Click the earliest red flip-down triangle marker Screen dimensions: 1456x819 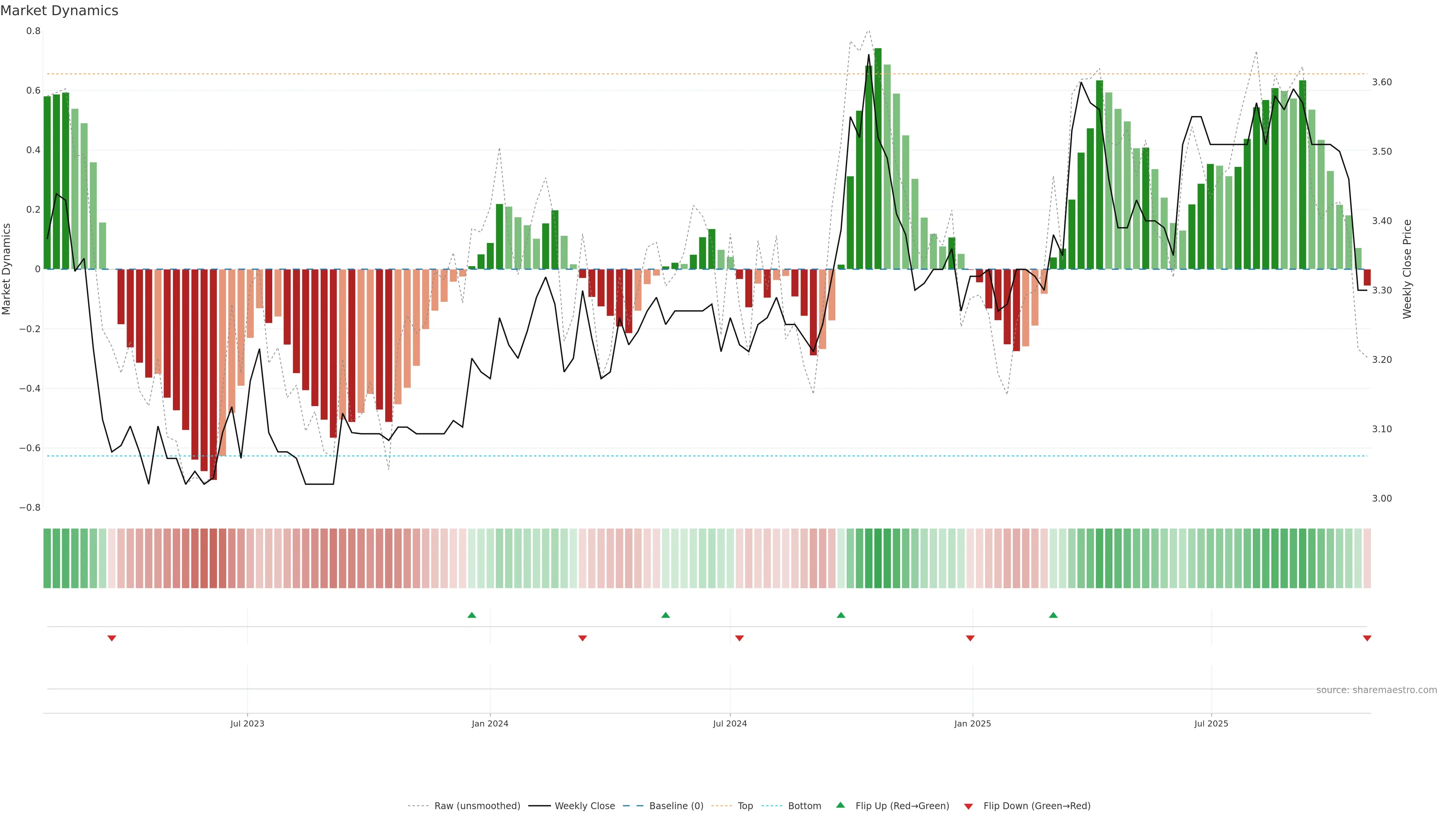[x=112, y=638]
